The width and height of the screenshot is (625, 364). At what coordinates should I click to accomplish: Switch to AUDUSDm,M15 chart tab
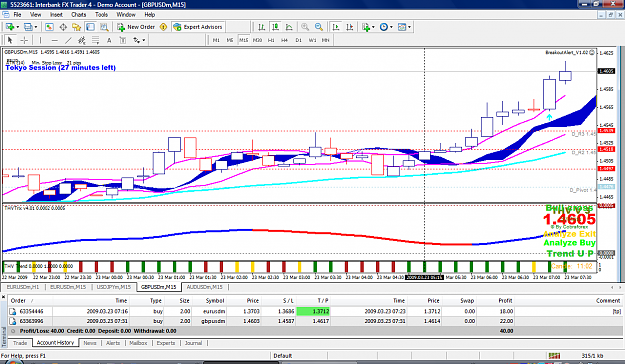tap(204, 287)
